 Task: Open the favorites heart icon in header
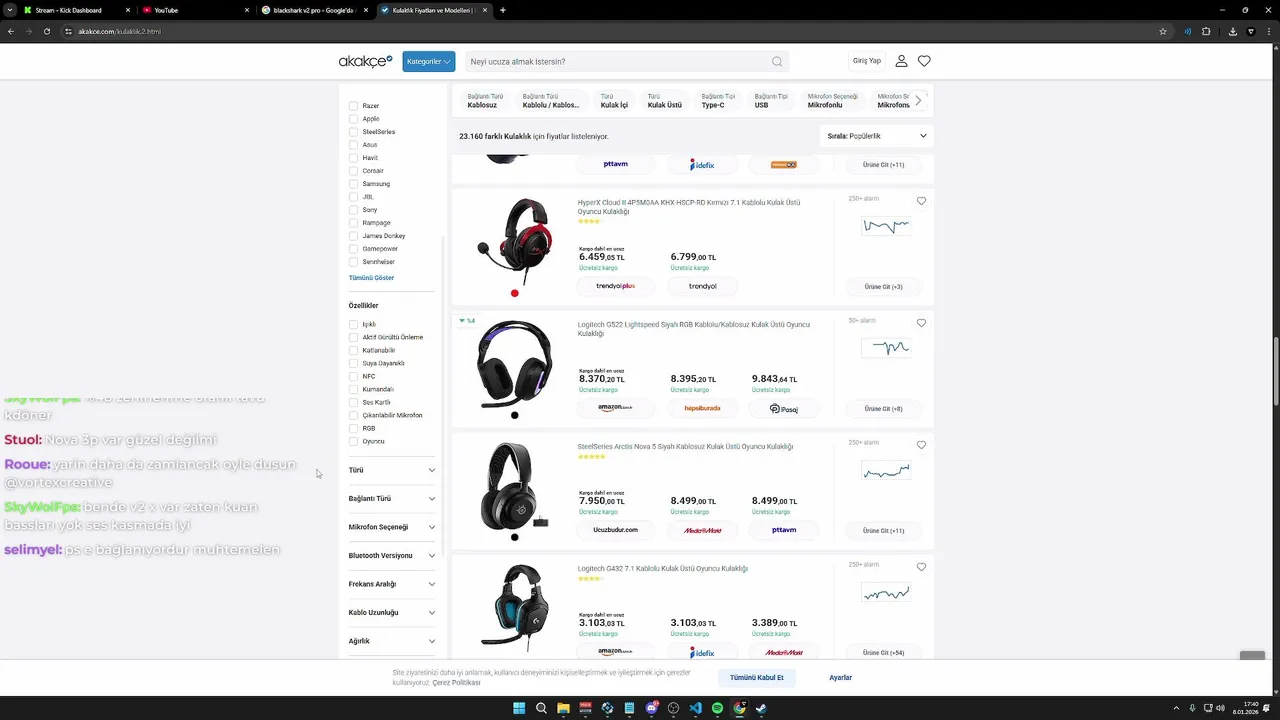tap(924, 61)
